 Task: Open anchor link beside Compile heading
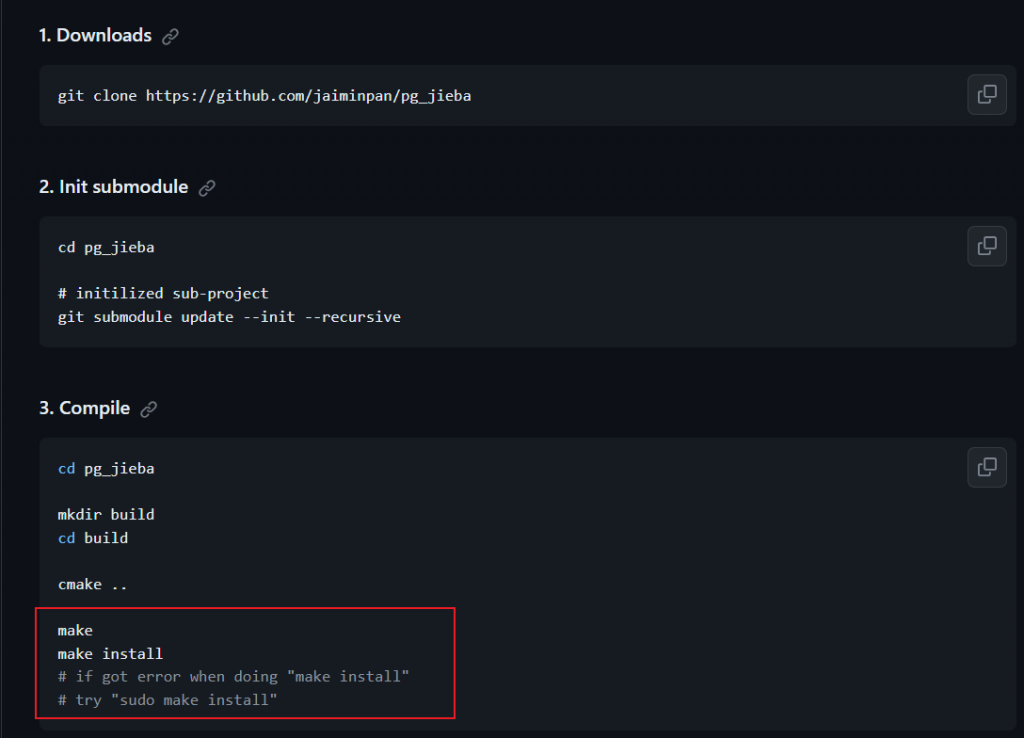click(x=149, y=409)
